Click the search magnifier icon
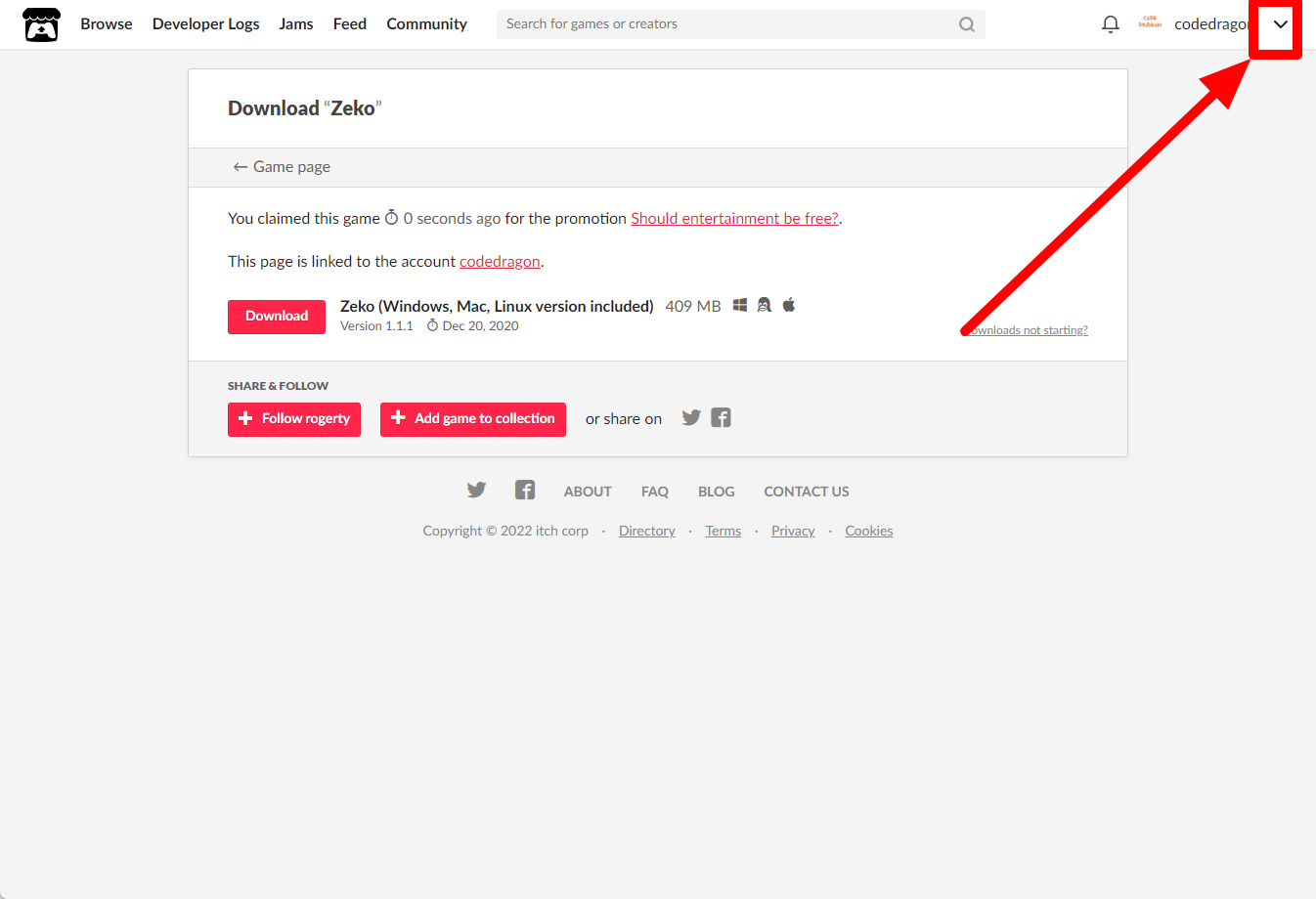 tap(967, 24)
